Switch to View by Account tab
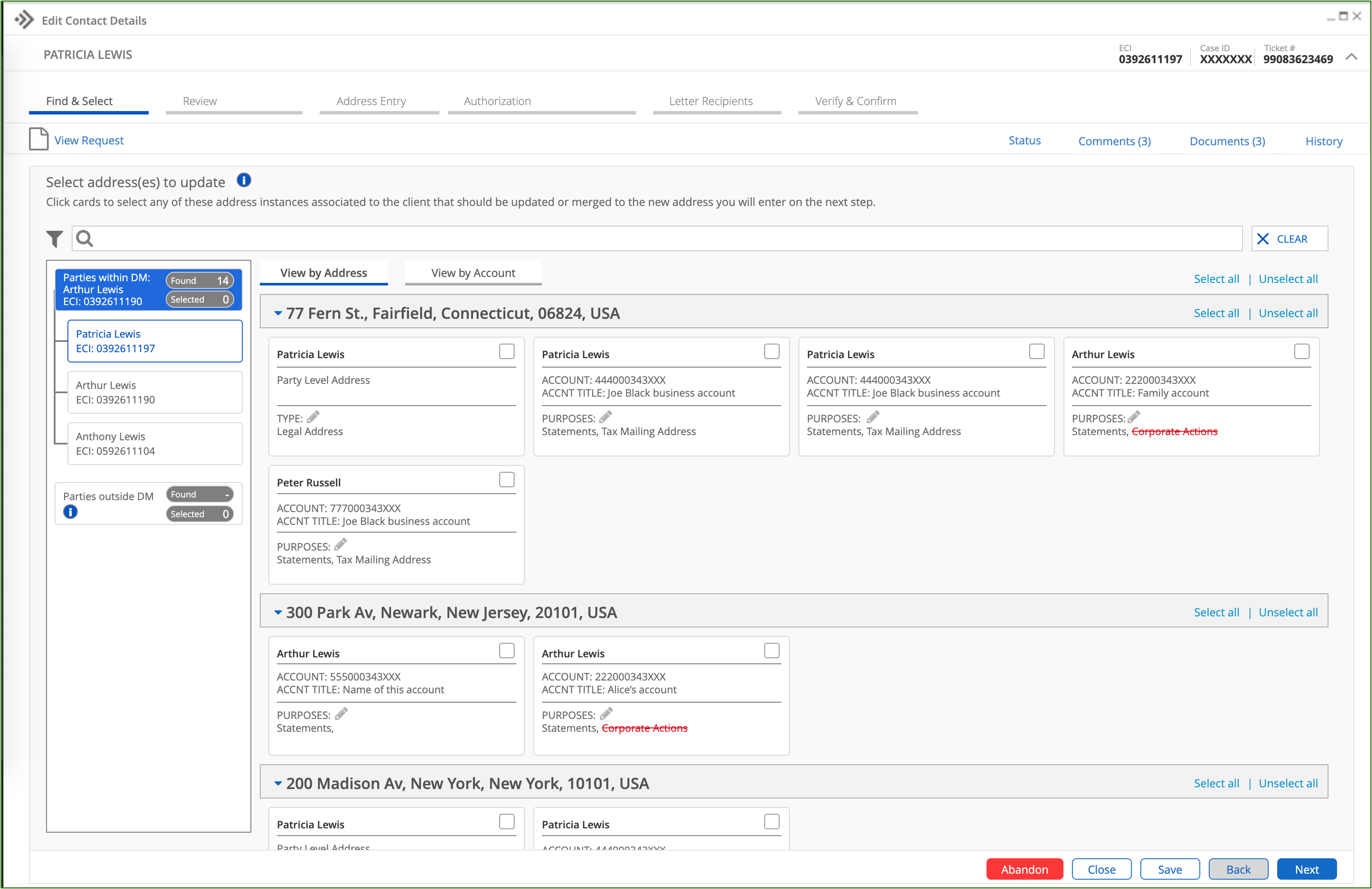Image resolution: width=1372 pixels, height=889 pixels. 473,272
